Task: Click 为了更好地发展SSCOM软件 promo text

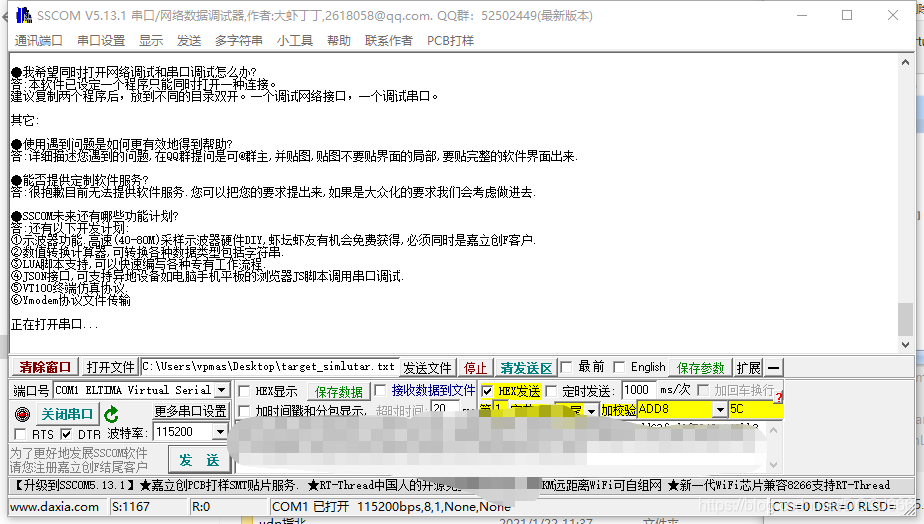Action: (78, 453)
